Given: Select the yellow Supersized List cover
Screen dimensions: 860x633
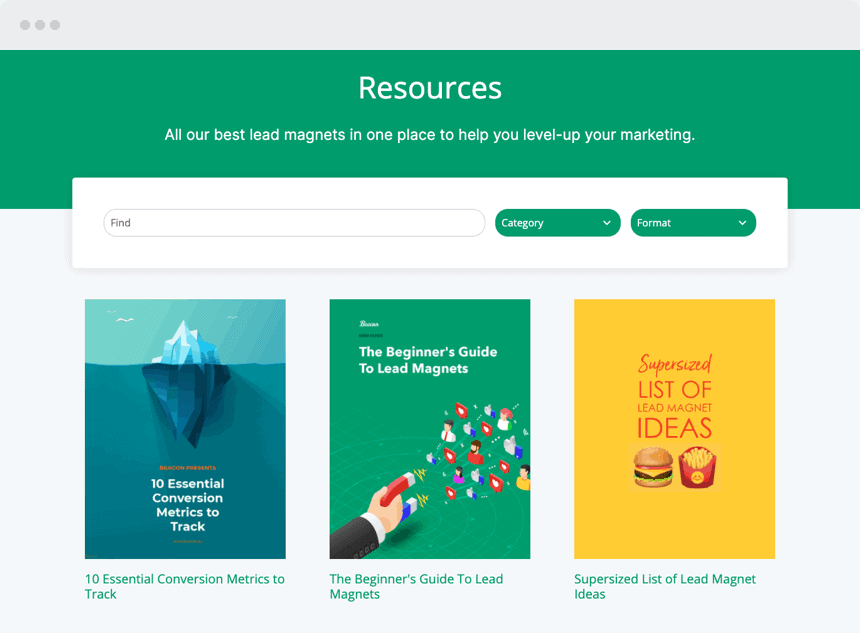Looking at the screenshot, I should pyautogui.click(x=674, y=428).
